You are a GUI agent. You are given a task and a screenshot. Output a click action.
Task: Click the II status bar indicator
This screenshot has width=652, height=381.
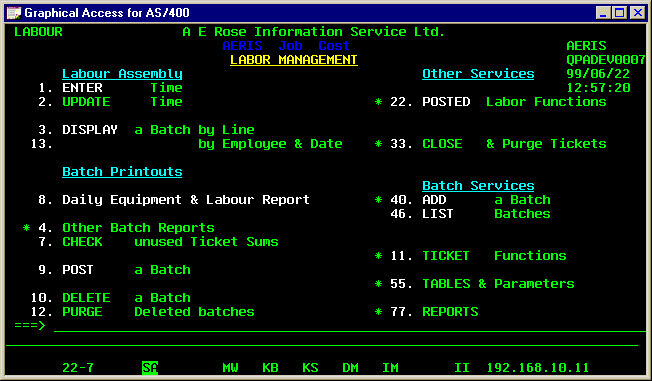(x=462, y=368)
